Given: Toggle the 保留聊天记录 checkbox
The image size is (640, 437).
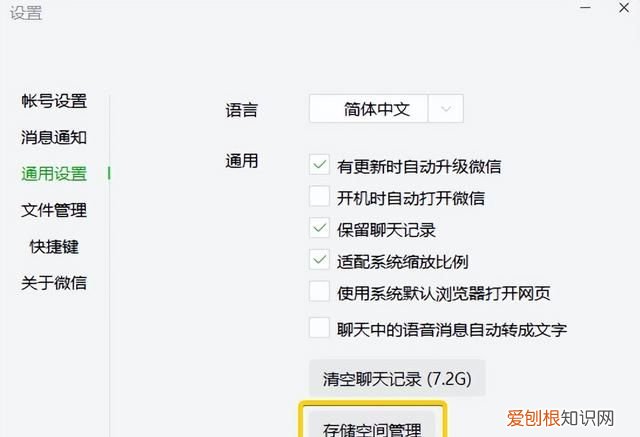Looking at the screenshot, I should [319, 228].
